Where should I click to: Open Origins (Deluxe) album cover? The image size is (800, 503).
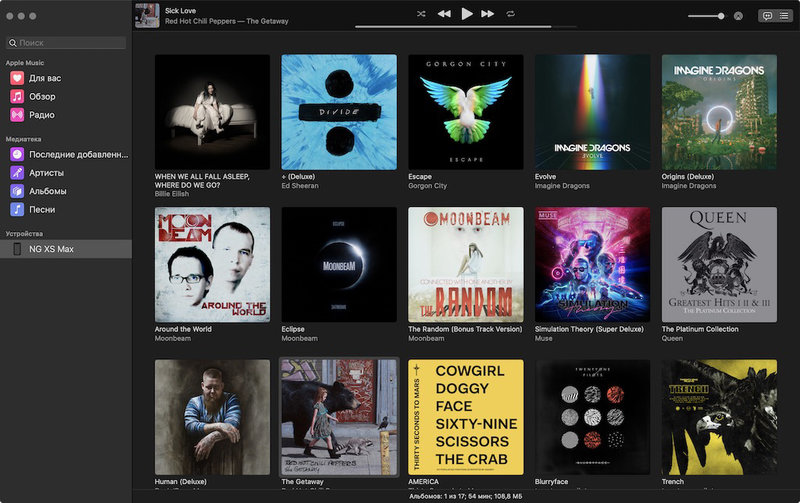719,112
